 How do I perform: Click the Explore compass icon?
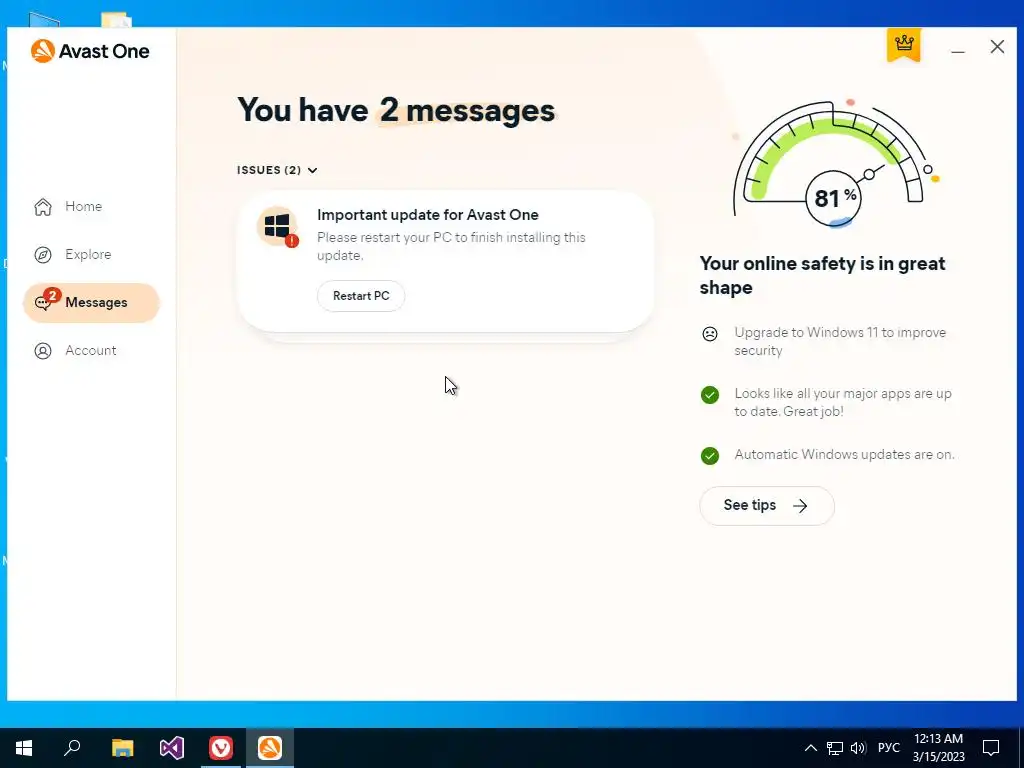43,255
